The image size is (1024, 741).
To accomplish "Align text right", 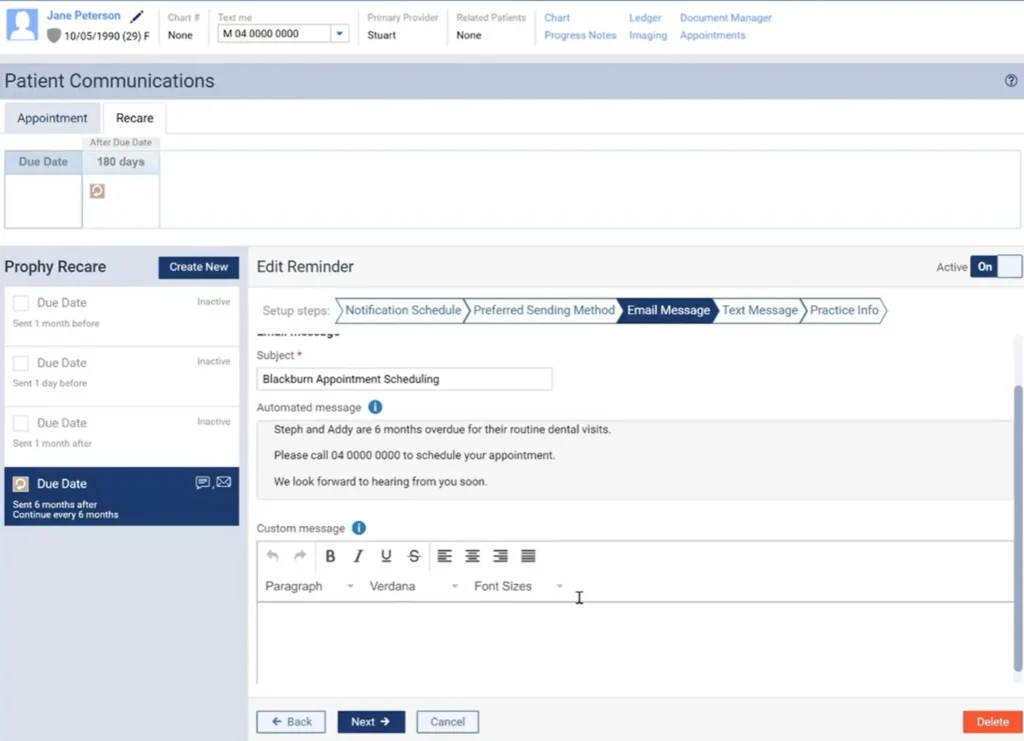I will pyautogui.click(x=500, y=556).
